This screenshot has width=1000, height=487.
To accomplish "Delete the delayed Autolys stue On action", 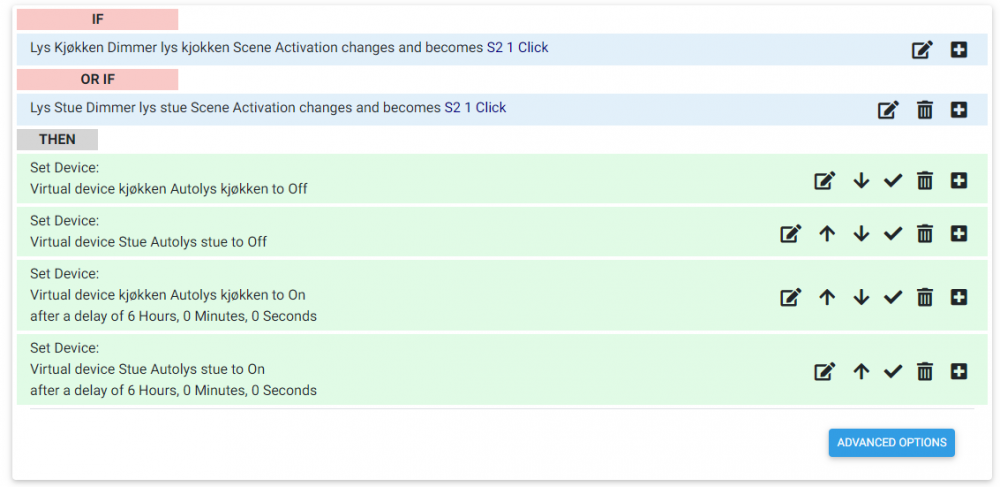I will tap(925, 371).
